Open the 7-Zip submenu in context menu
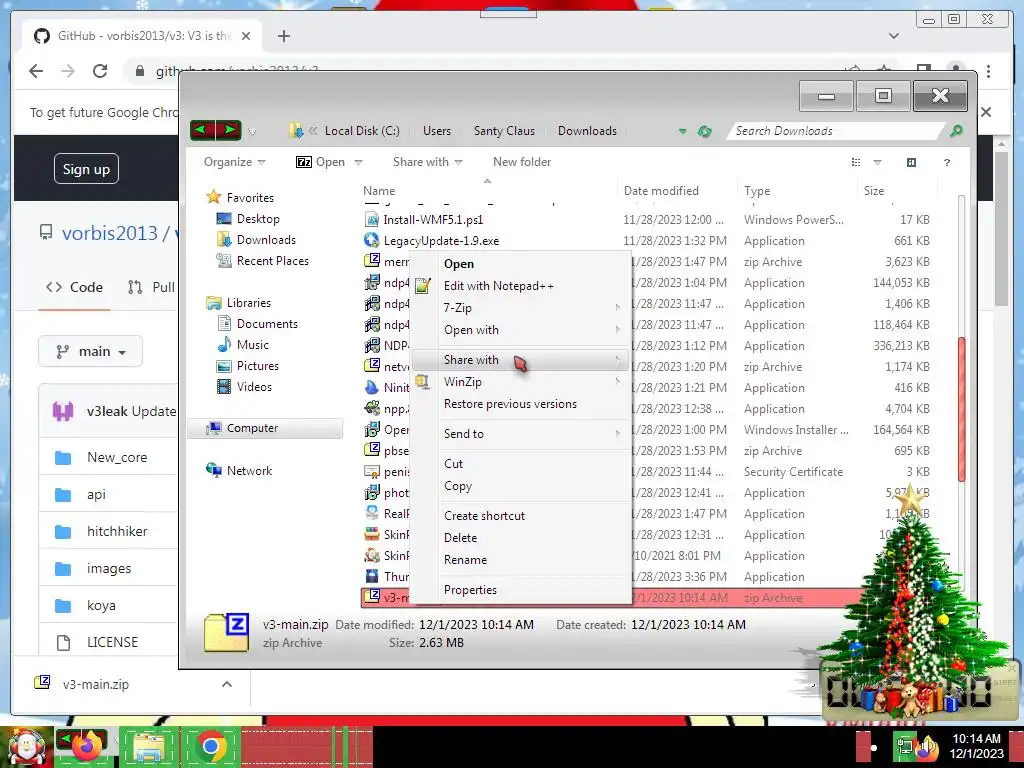1024x768 pixels. click(x=520, y=308)
